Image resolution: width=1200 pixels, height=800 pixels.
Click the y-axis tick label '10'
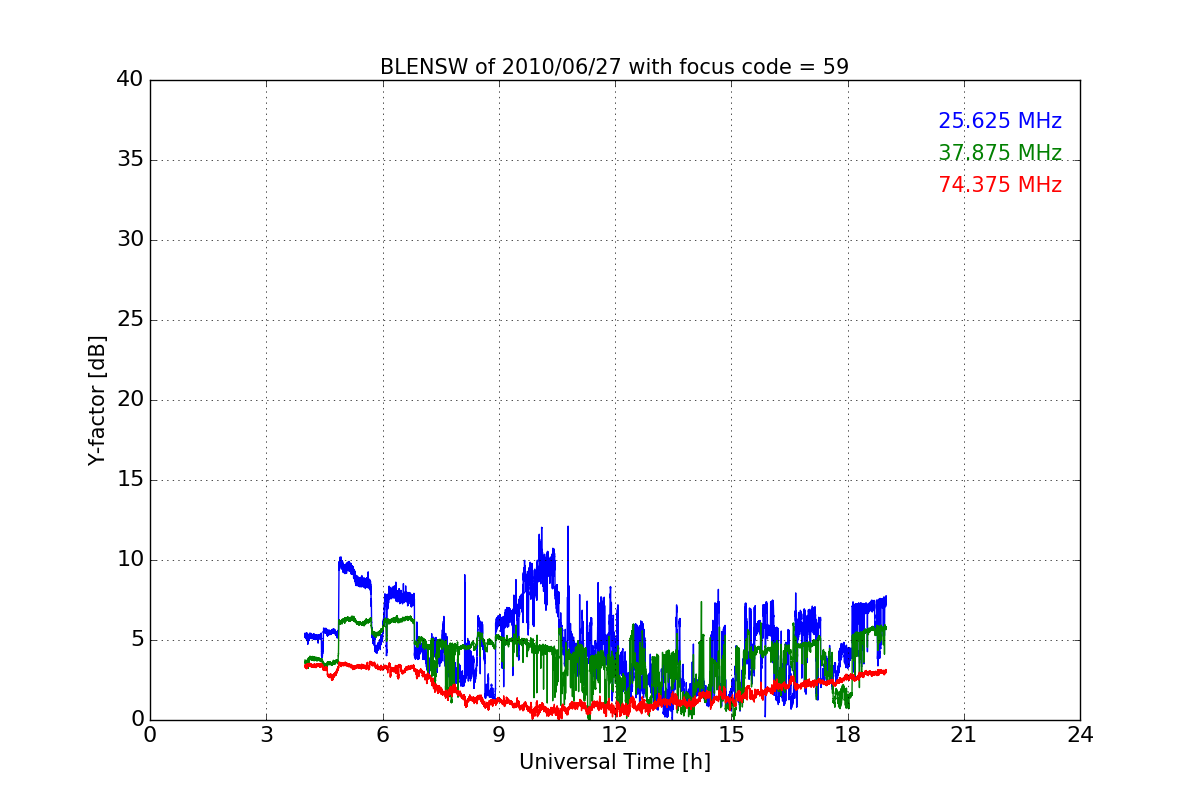[130, 560]
